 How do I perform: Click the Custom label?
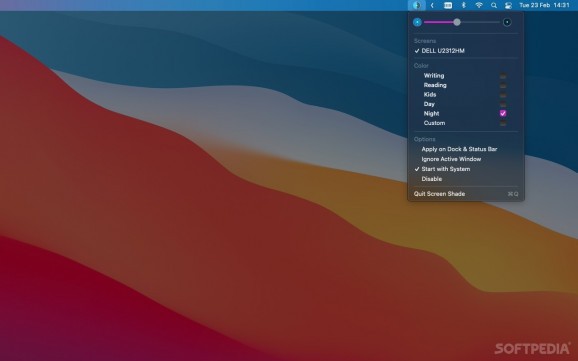tap(434, 123)
